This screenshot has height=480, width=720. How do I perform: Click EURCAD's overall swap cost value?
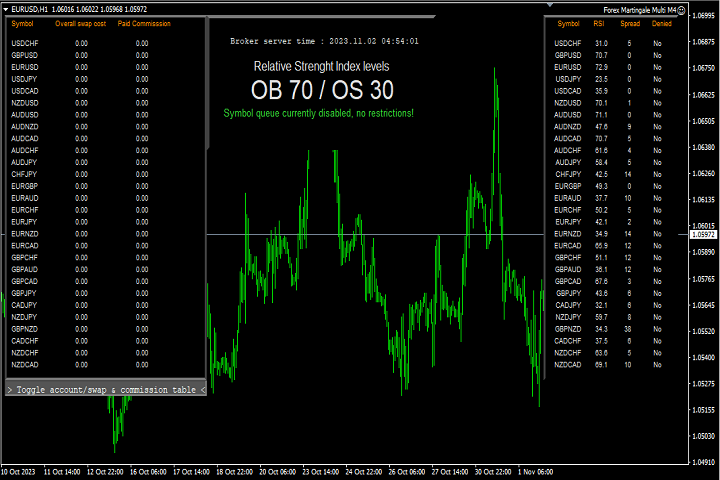(81, 246)
